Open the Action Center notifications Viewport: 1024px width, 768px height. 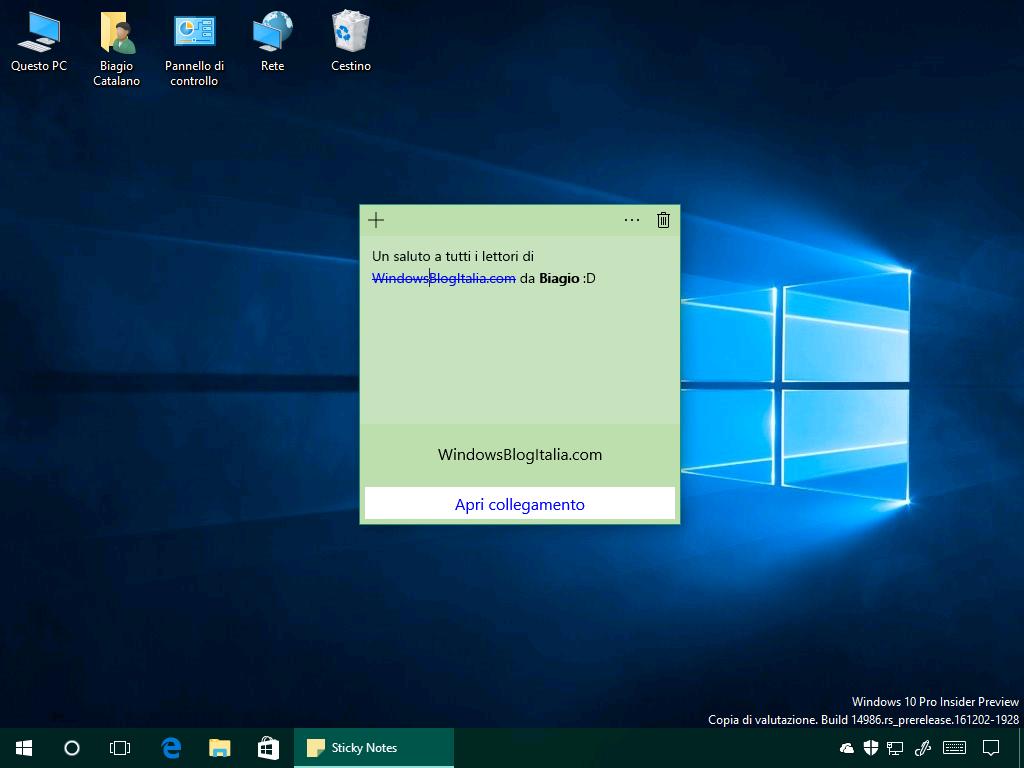[x=991, y=747]
